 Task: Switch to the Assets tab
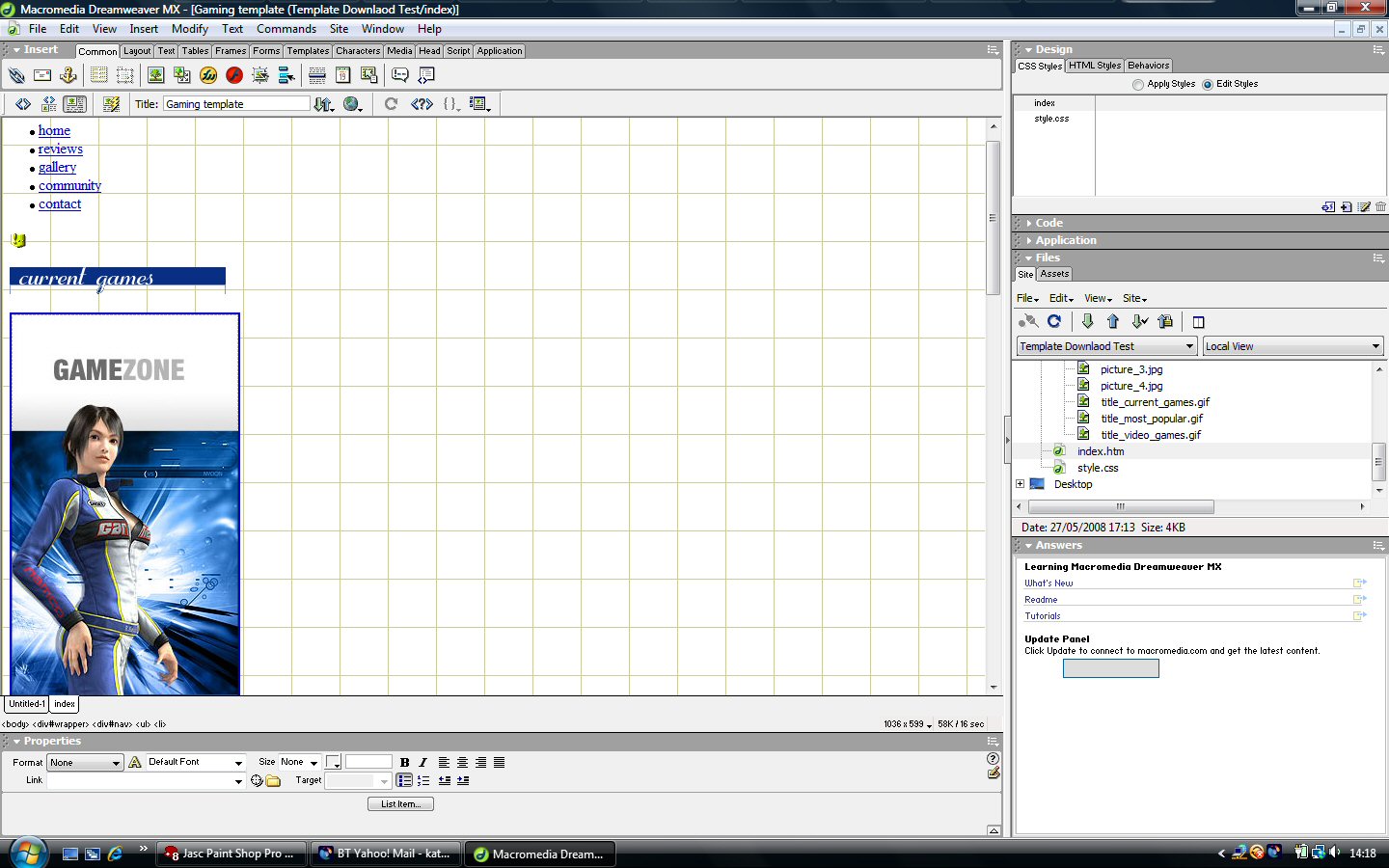coord(1054,274)
